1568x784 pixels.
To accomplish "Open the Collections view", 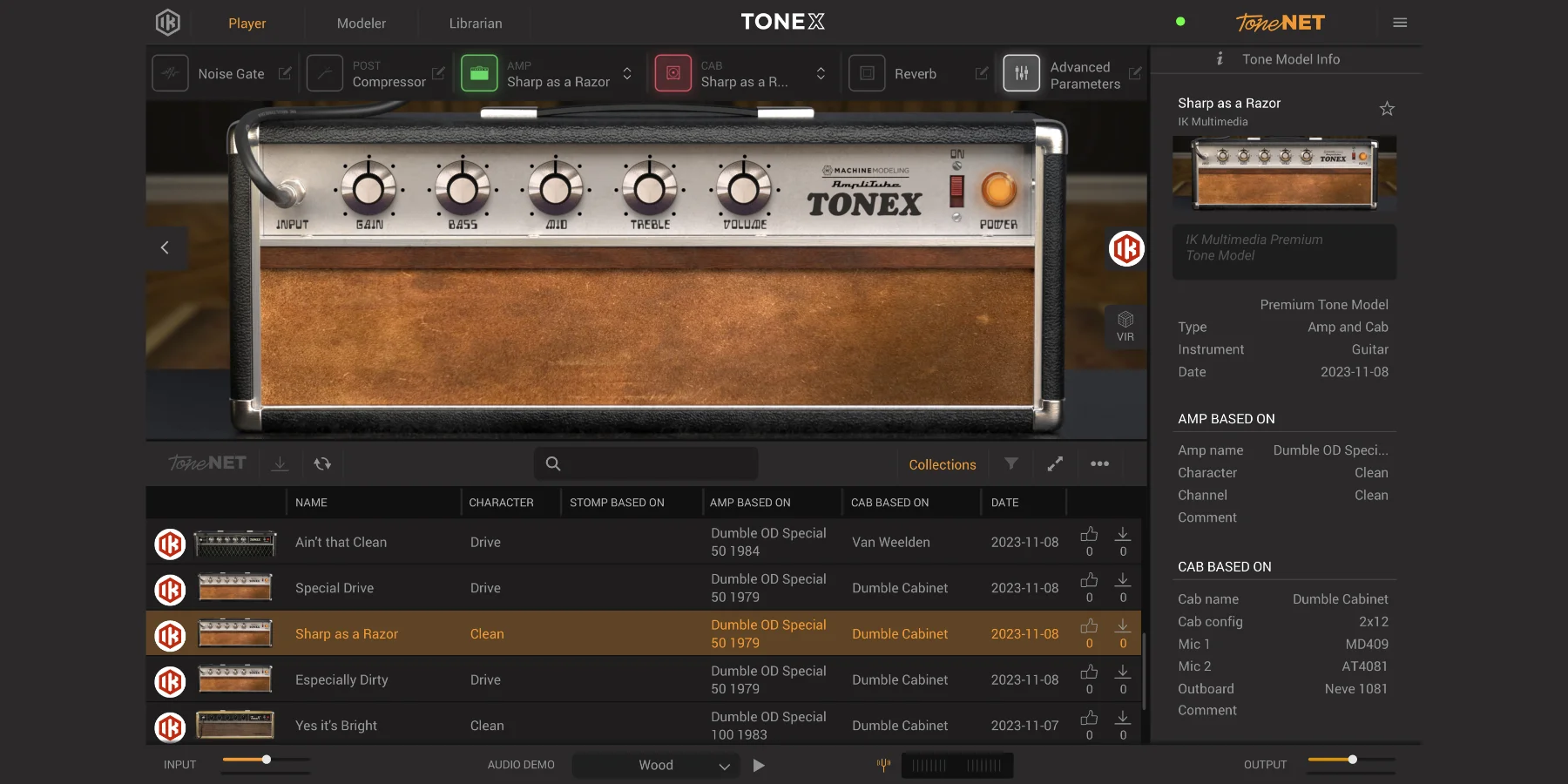I will click(943, 464).
